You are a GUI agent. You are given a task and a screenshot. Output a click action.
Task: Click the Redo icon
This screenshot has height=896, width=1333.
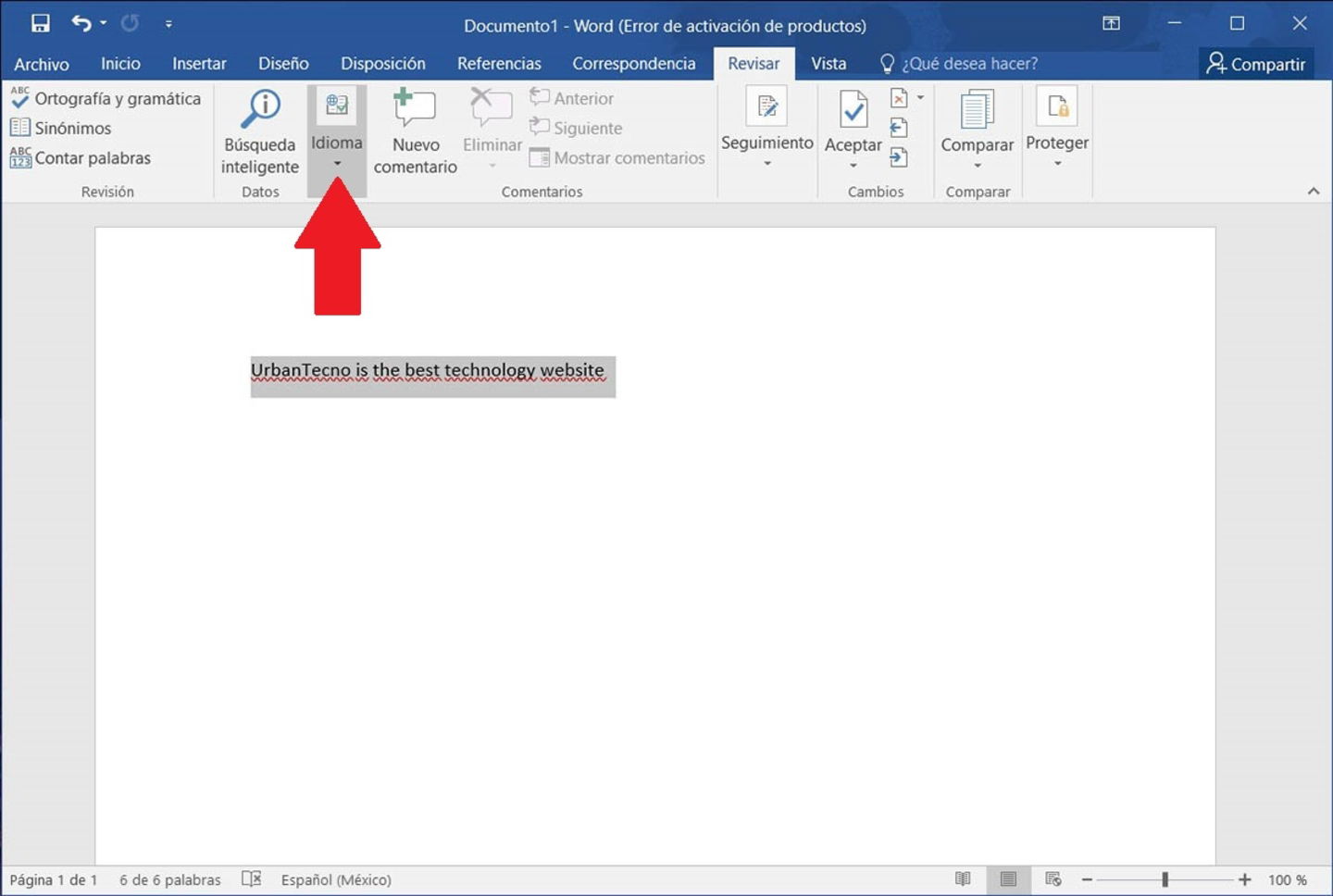tap(130, 23)
